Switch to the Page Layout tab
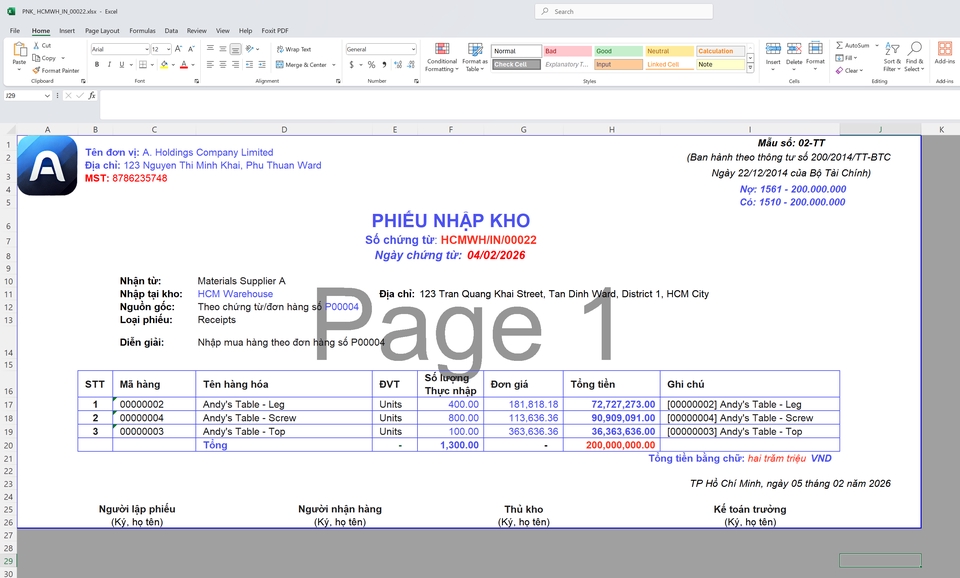Viewport: 960px width, 578px height. [102, 31]
